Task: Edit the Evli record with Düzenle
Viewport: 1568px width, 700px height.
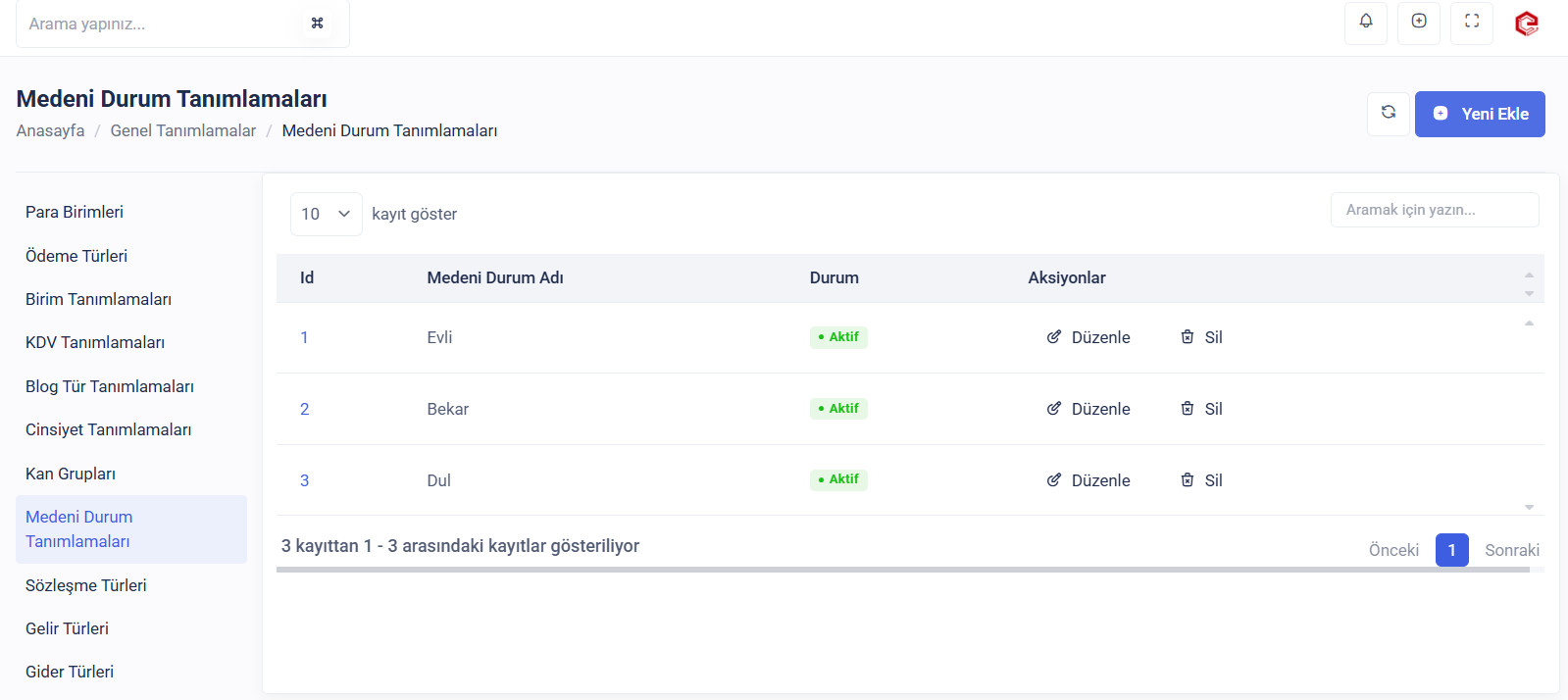Action: click(x=1088, y=337)
